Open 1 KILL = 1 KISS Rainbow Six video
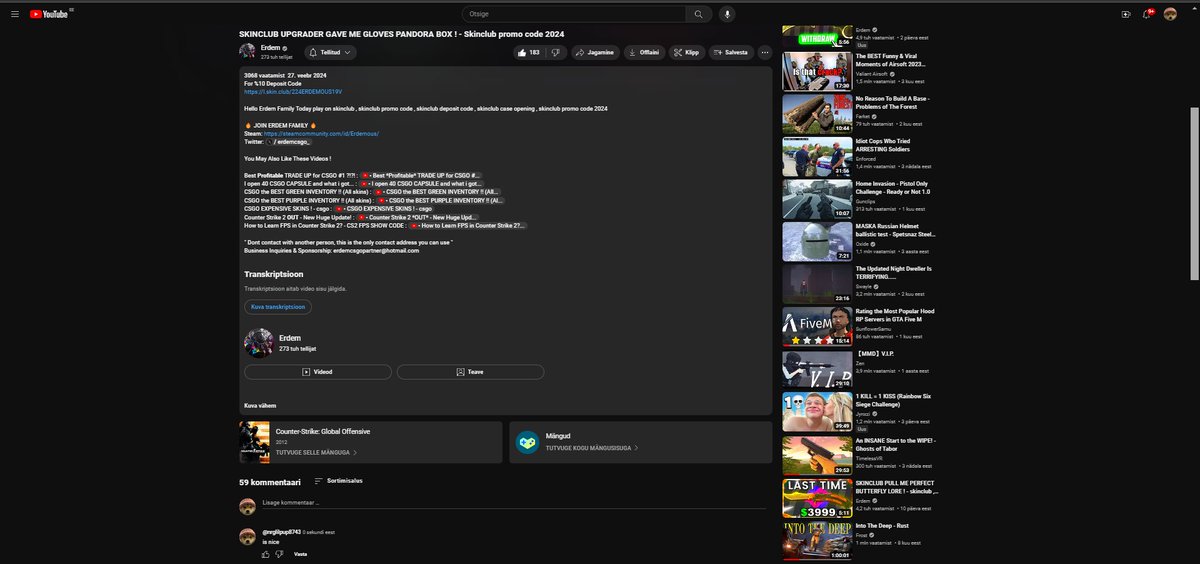Screen dimensions: 1200x564 tap(816, 411)
